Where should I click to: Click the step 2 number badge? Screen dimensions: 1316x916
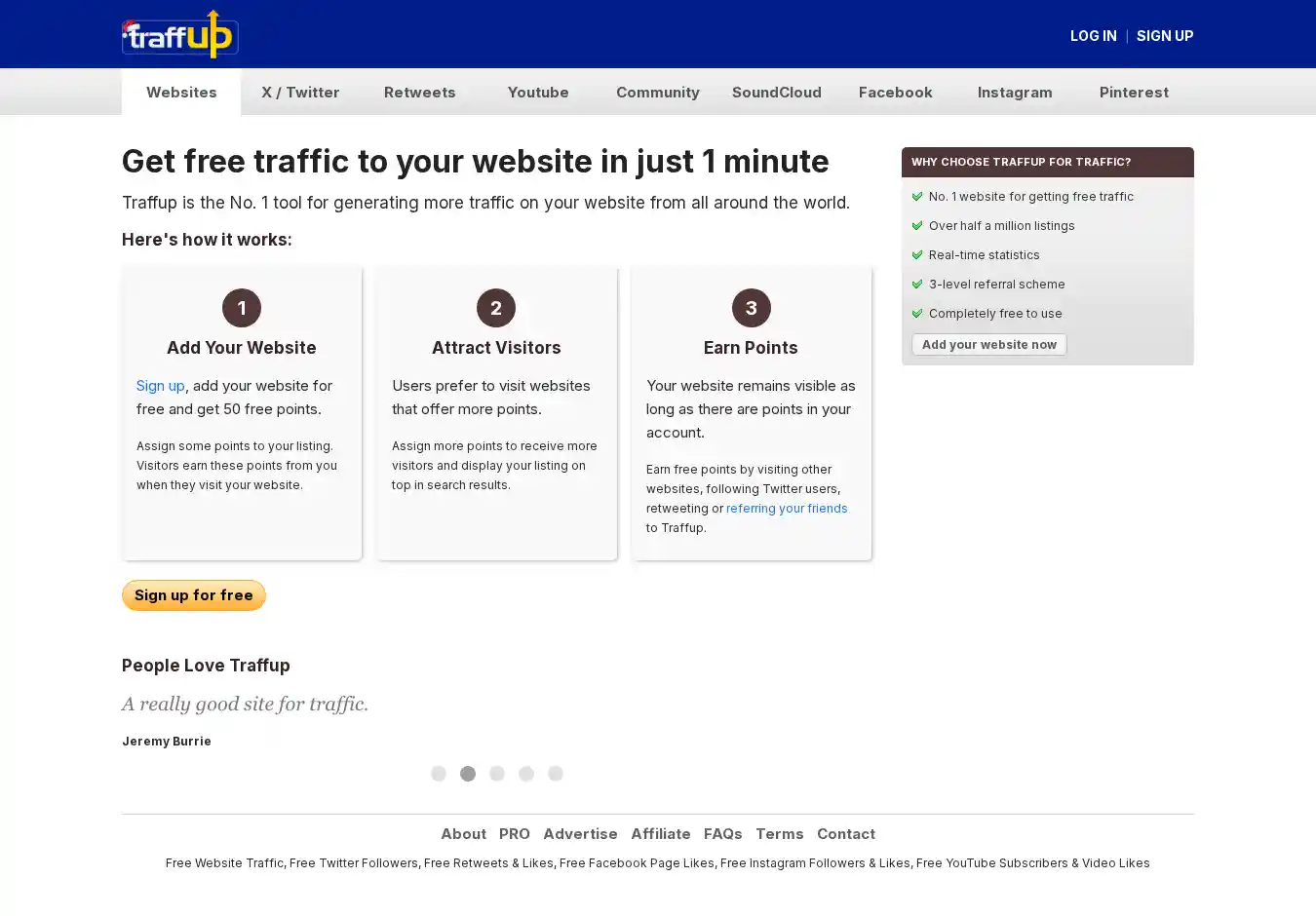496,308
